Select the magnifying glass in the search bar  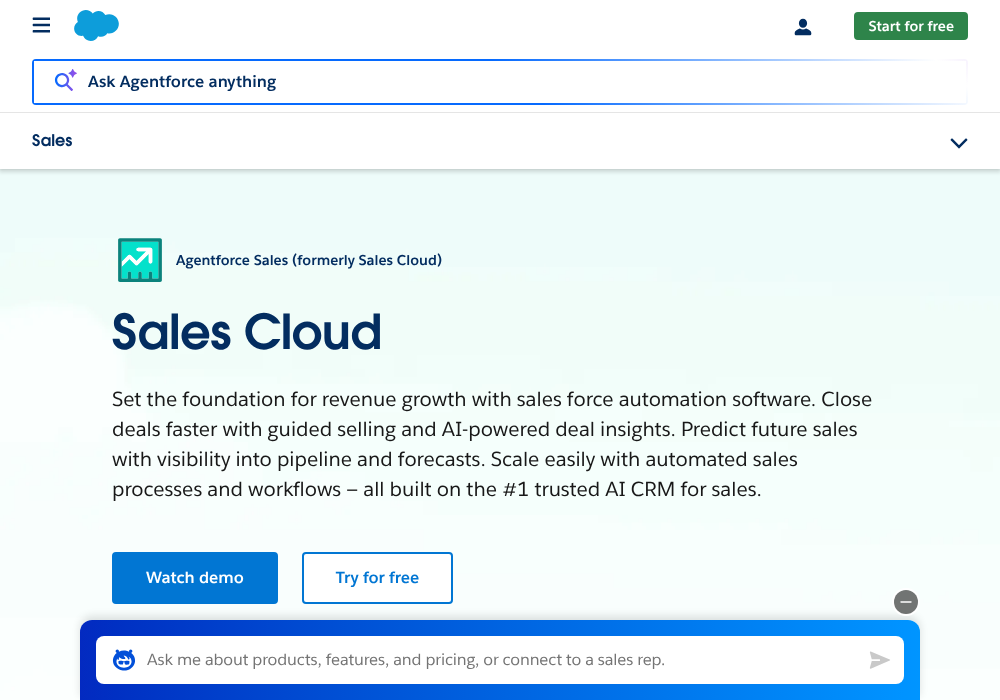61,81
